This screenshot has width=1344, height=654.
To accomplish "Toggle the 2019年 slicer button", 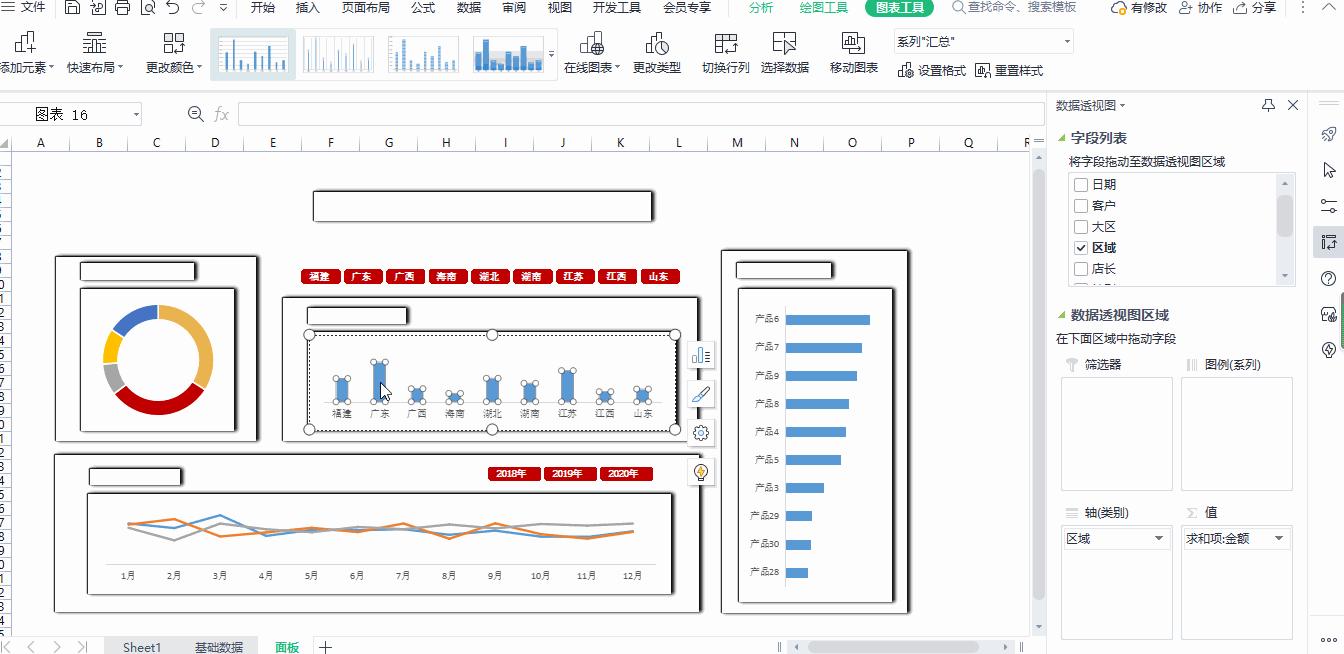I will tap(569, 473).
